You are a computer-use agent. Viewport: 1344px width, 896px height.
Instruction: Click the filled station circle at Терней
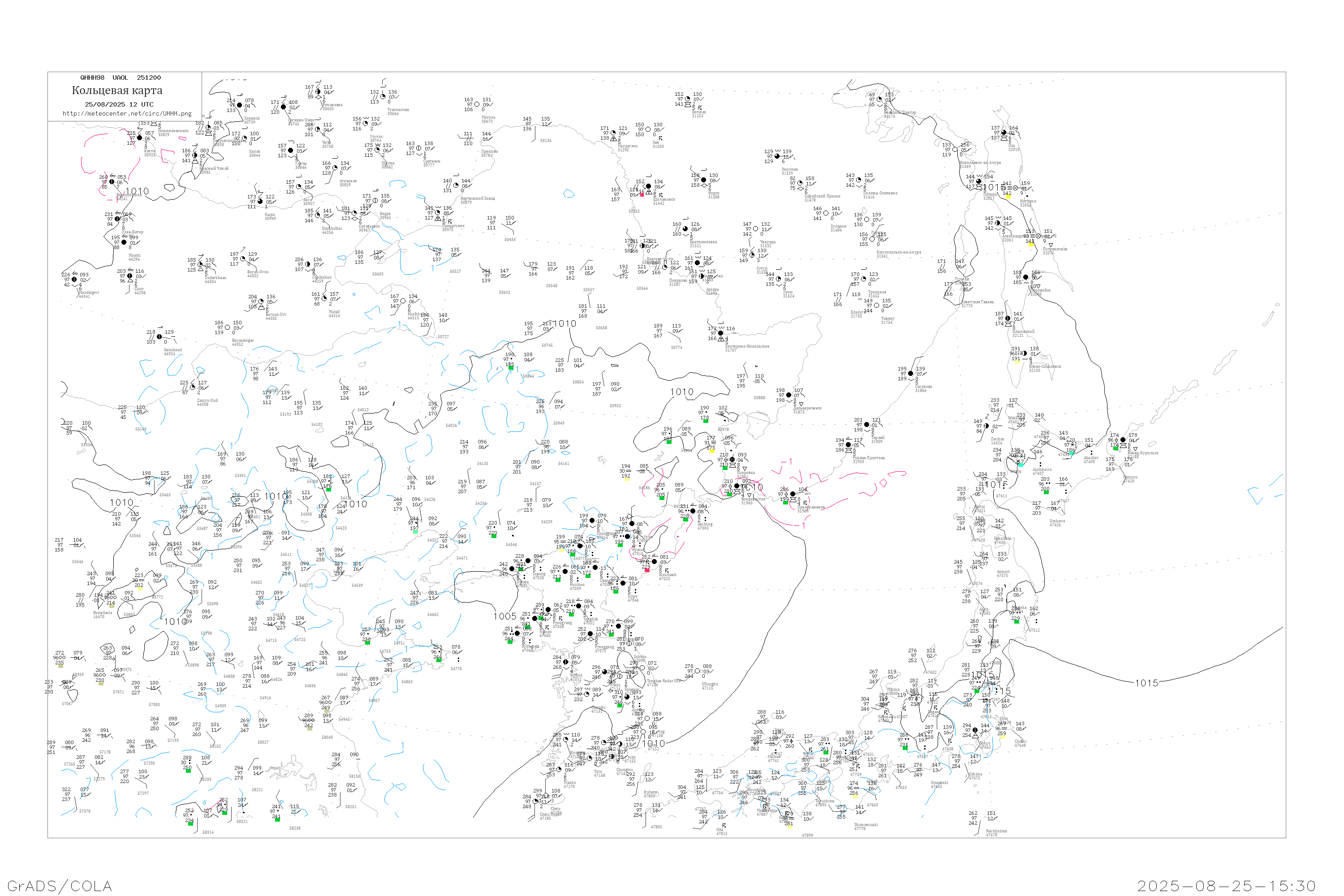867,425
